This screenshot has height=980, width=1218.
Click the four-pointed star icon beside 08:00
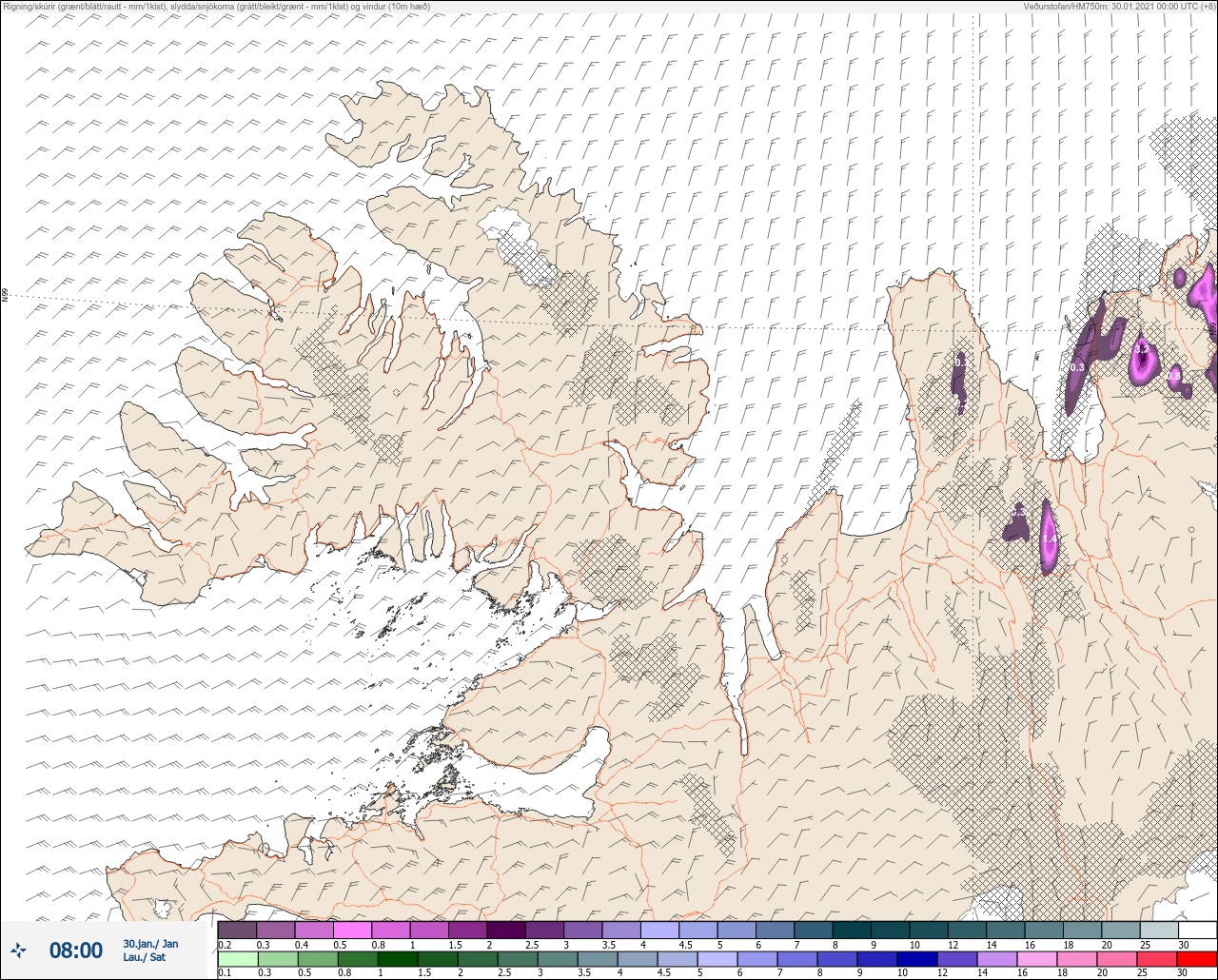18,951
